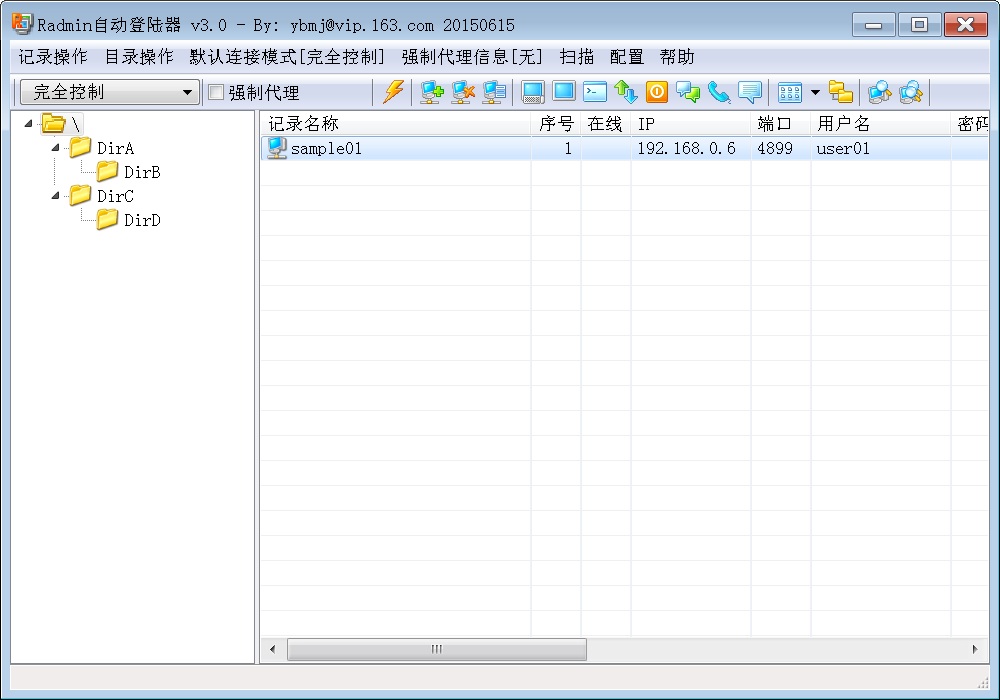Viewport: 1000px width, 700px height.
Task: Open the Telnet console connection icon
Action: tap(595, 92)
